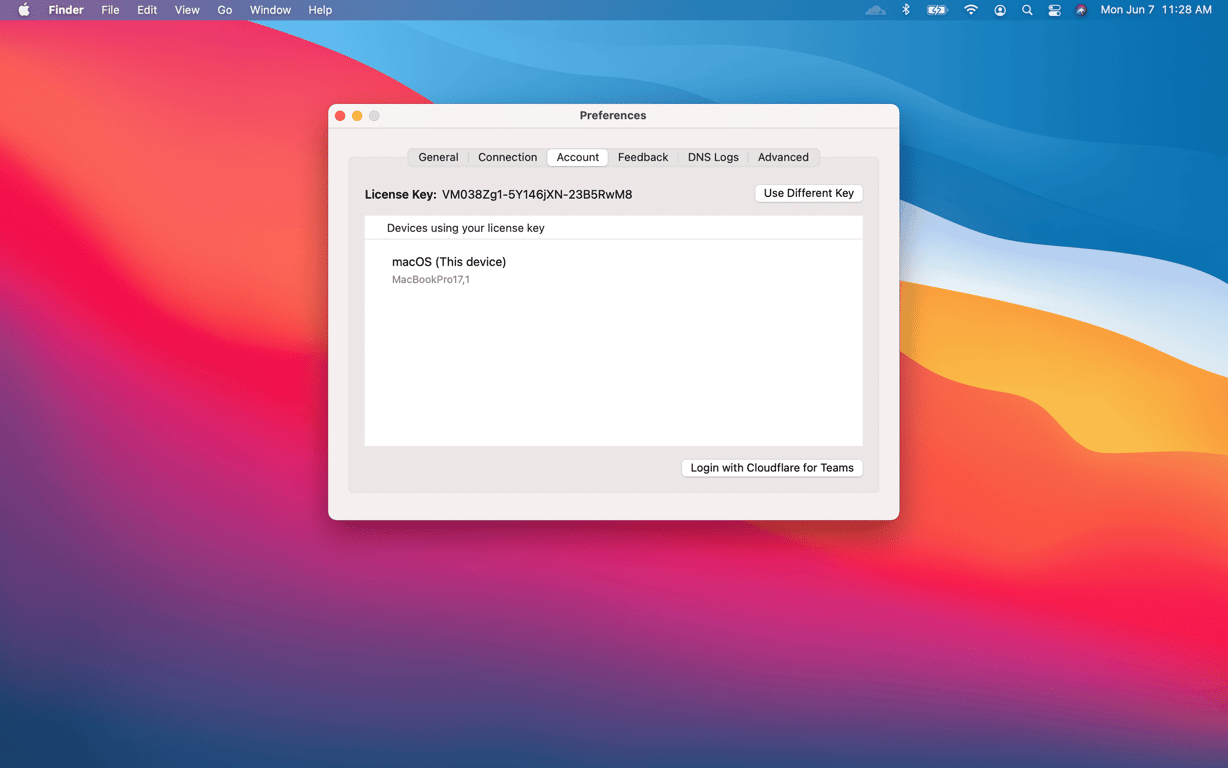The image size is (1228, 768).
Task: Click the user account menu bar icon
Action: (999, 10)
